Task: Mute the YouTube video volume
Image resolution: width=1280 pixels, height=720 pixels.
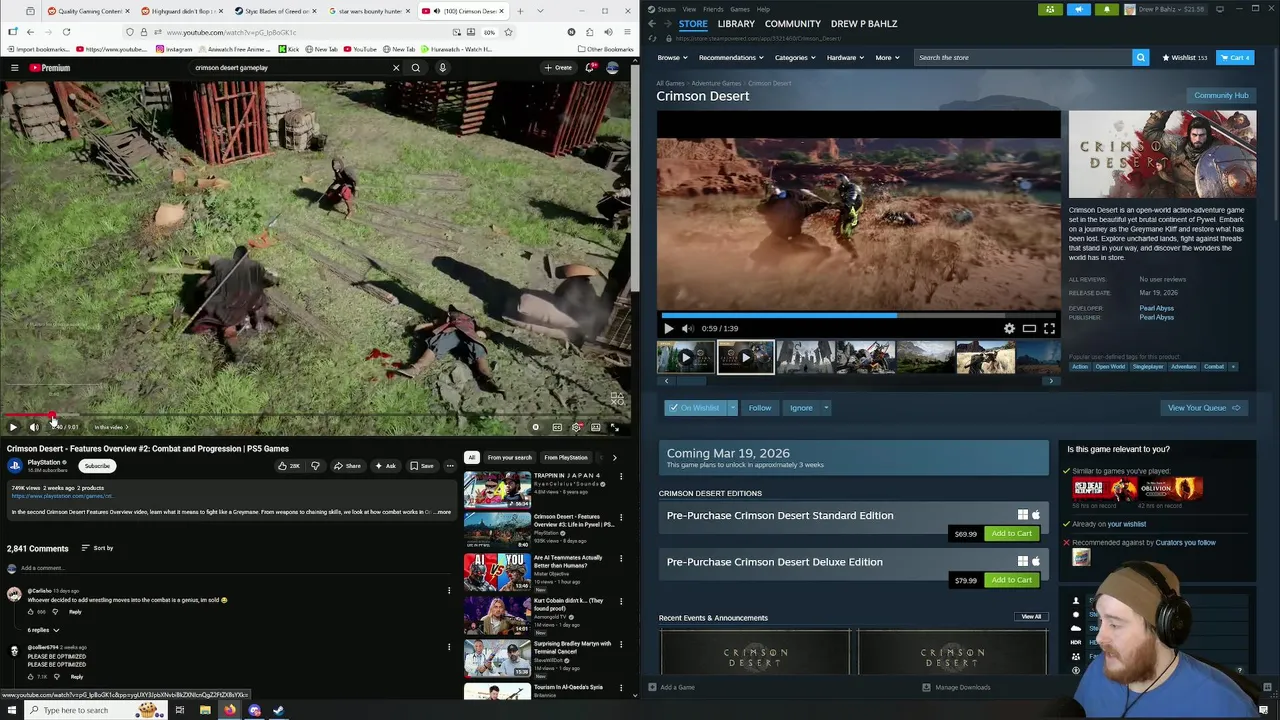Action: (x=34, y=428)
